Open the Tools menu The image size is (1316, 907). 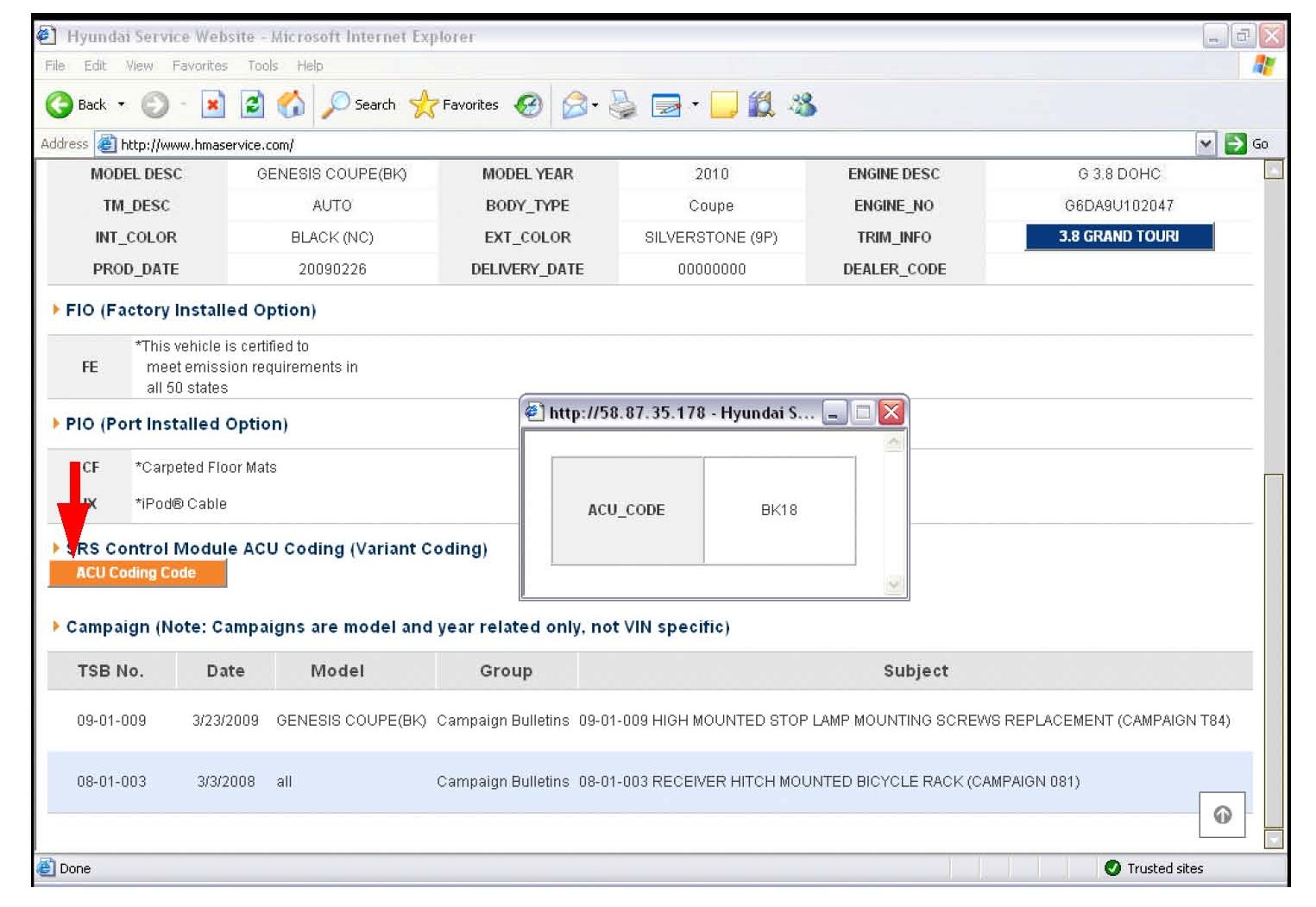click(262, 66)
